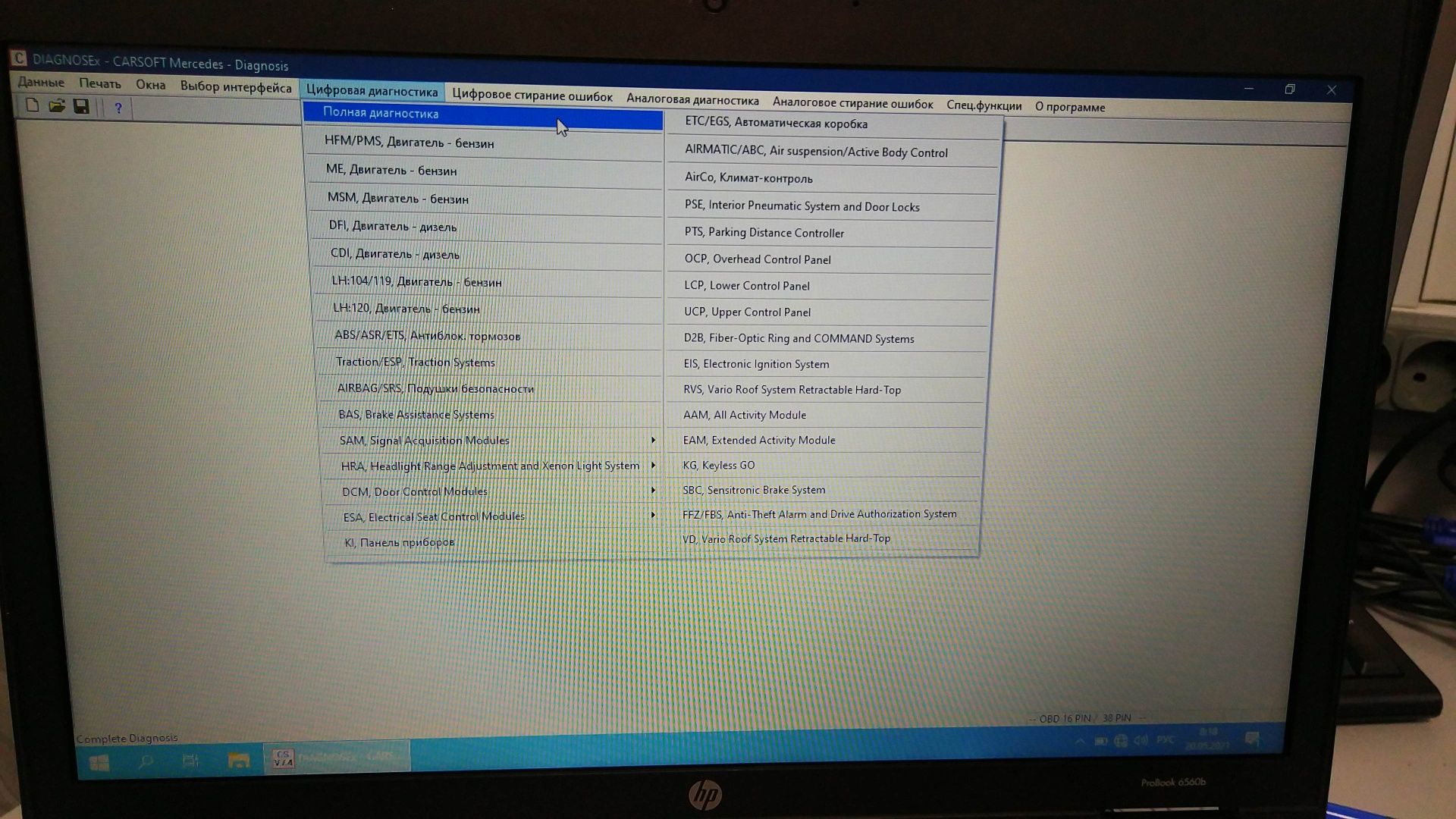Click the New document toolbar icon
Viewport: 1456px width, 819px height.
click(x=33, y=105)
